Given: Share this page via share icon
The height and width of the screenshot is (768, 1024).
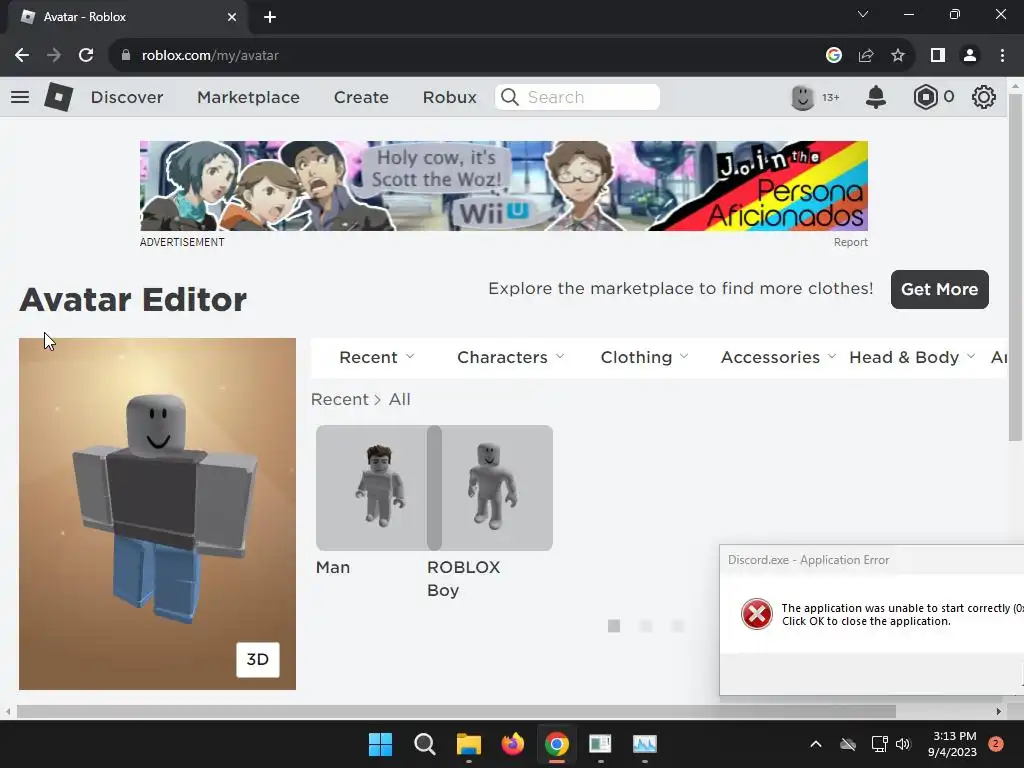Looking at the screenshot, I should click(x=866, y=56).
